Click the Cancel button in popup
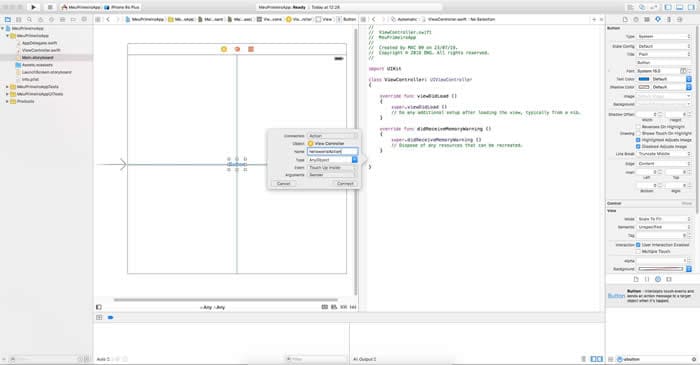 coord(283,183)
